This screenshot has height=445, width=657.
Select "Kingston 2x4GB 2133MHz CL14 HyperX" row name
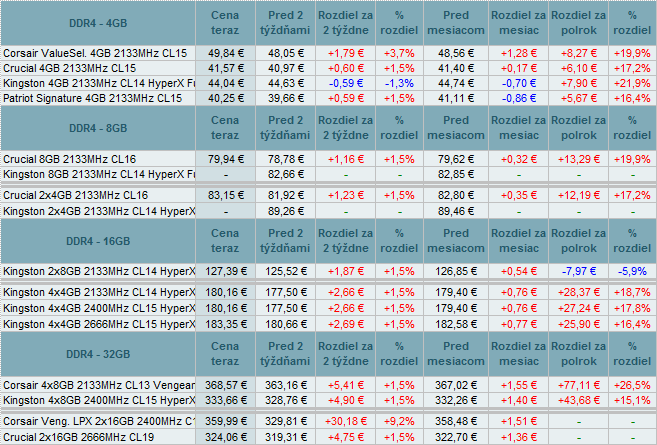pyautogui.click(x=99, y=211)
